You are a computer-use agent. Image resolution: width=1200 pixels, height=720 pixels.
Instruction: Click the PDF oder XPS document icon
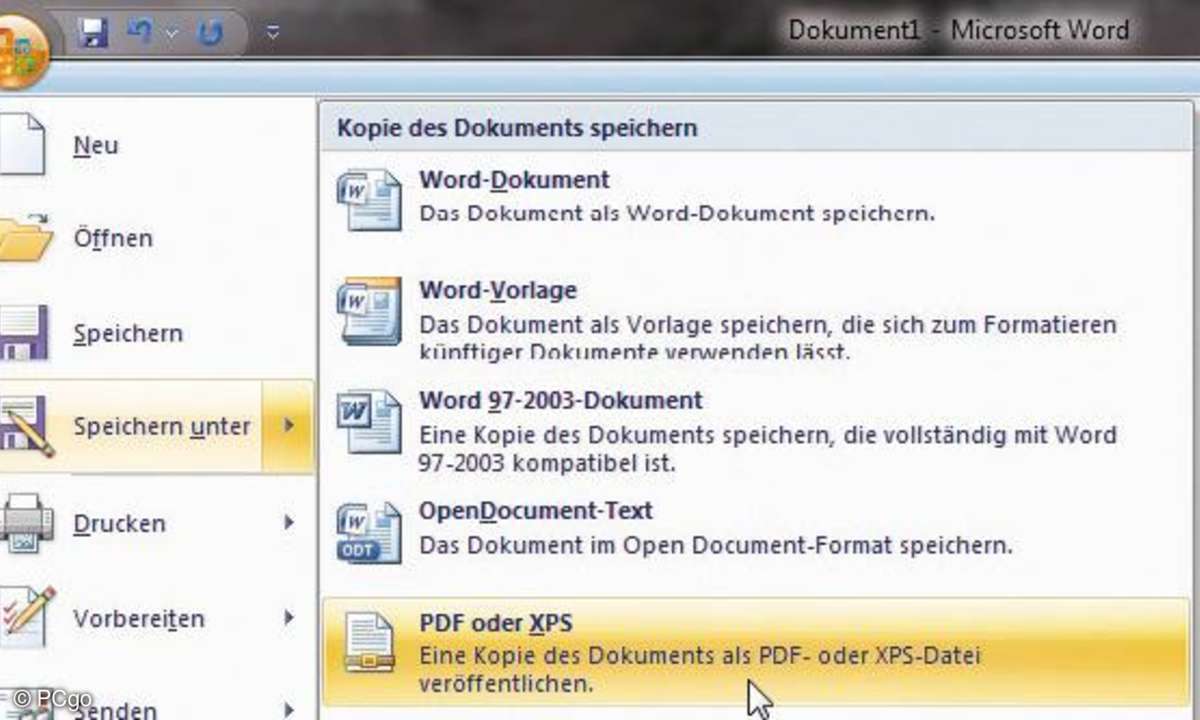click(x=369, y=642)
